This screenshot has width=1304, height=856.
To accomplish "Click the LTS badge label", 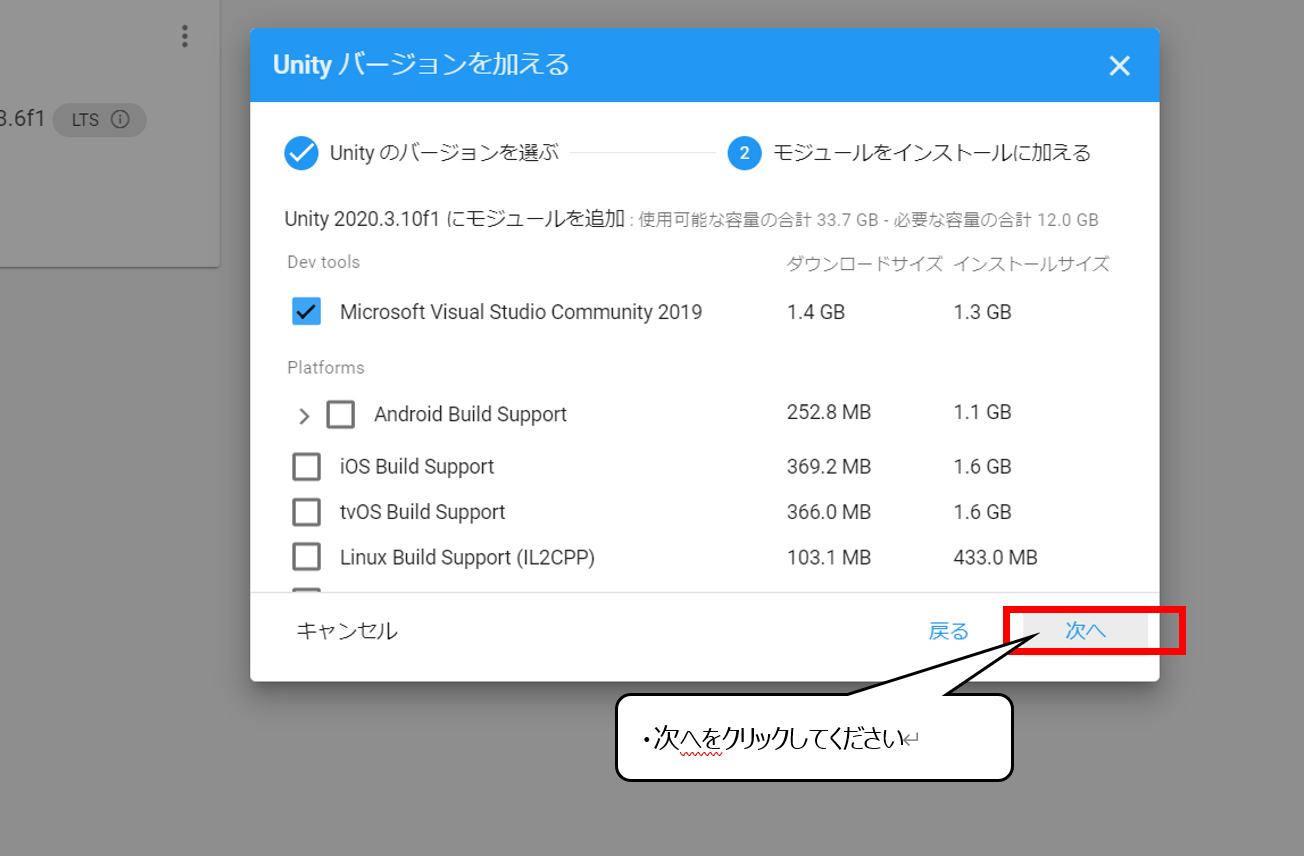I will click(85, 120).
